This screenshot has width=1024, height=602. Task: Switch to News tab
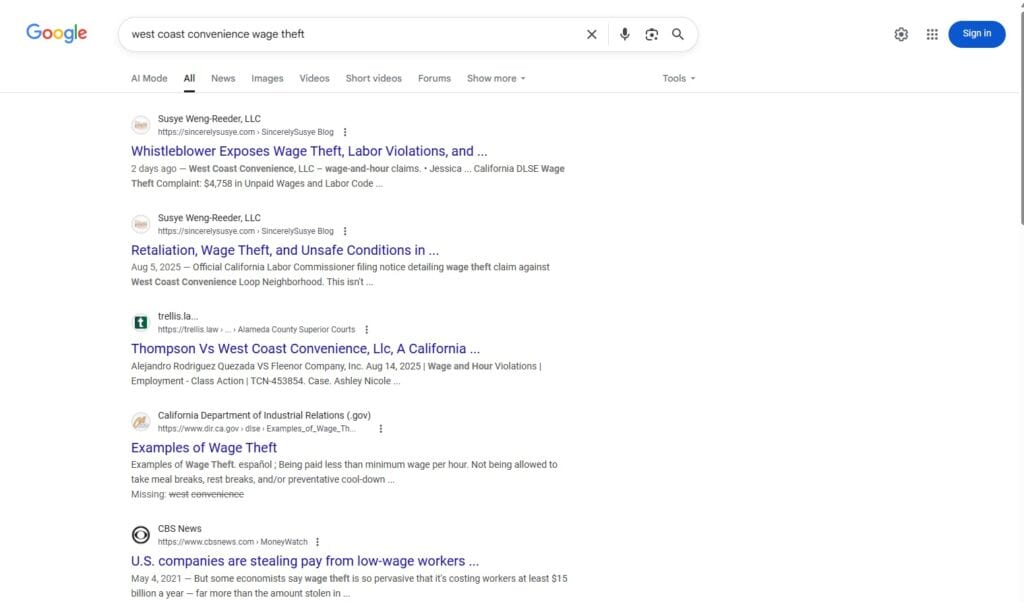223,78
